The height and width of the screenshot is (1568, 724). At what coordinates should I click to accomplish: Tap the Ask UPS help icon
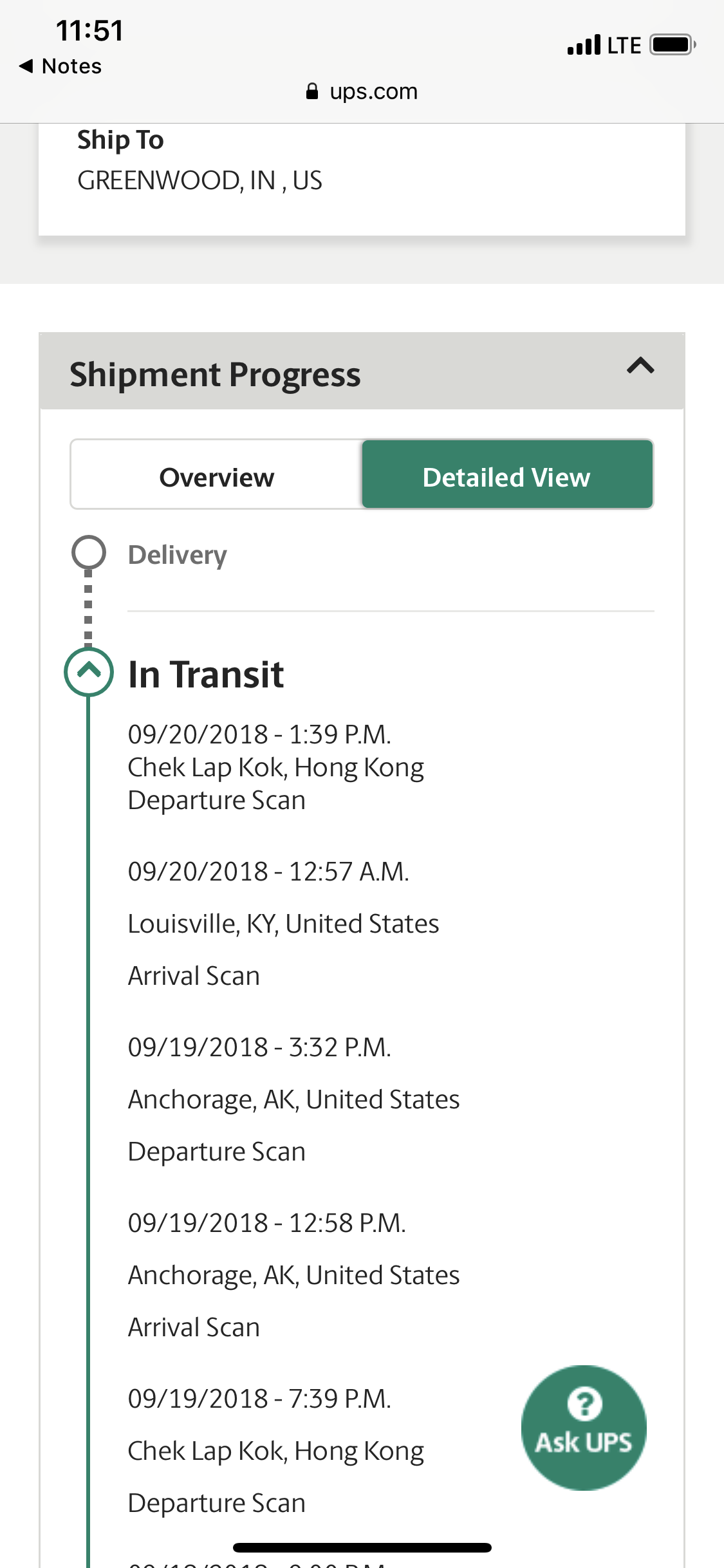(x=583, y=1426)
